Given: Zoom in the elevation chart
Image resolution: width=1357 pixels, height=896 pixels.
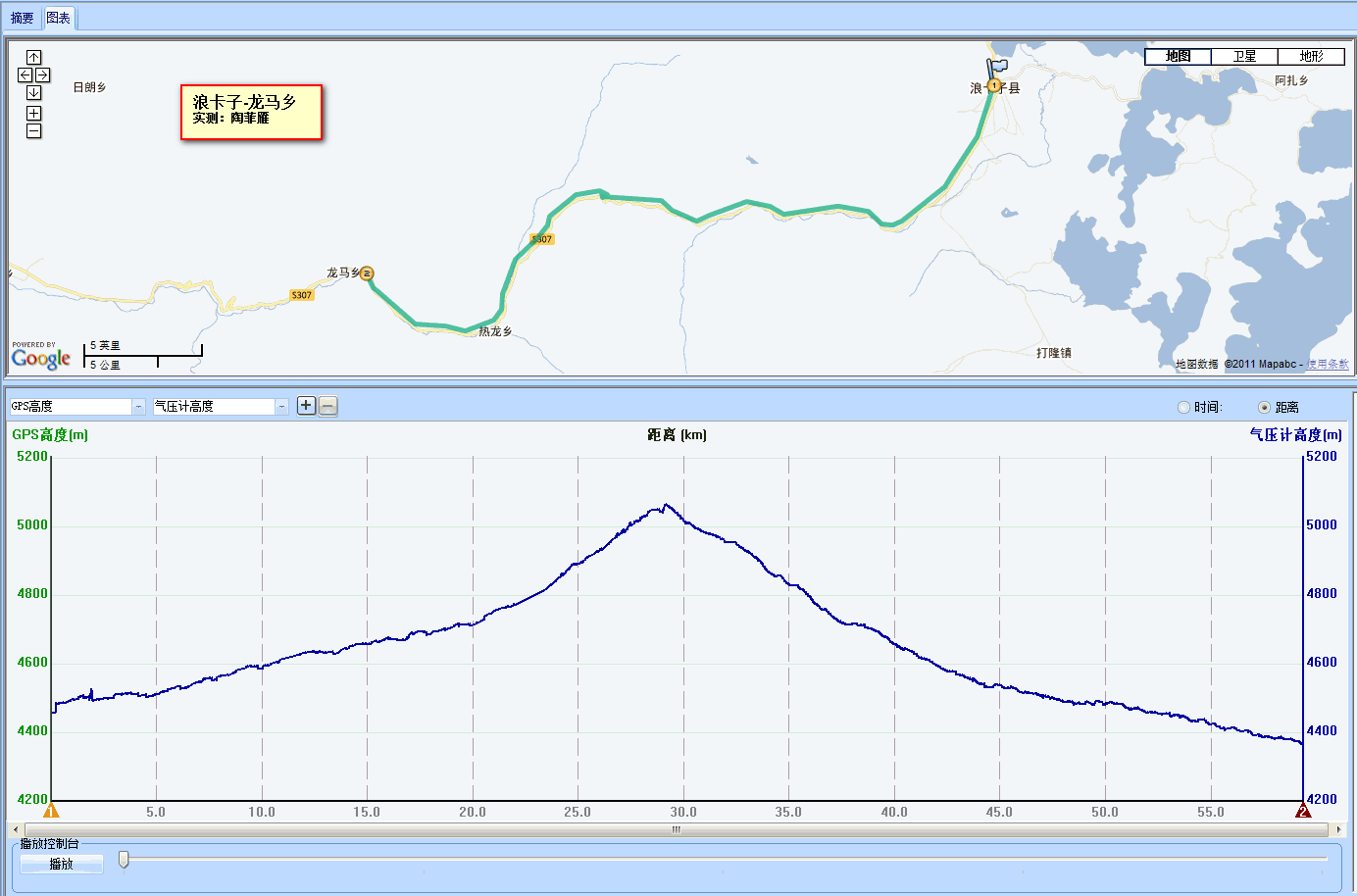Looking at the screenshot, I should (x=306, y=406).
